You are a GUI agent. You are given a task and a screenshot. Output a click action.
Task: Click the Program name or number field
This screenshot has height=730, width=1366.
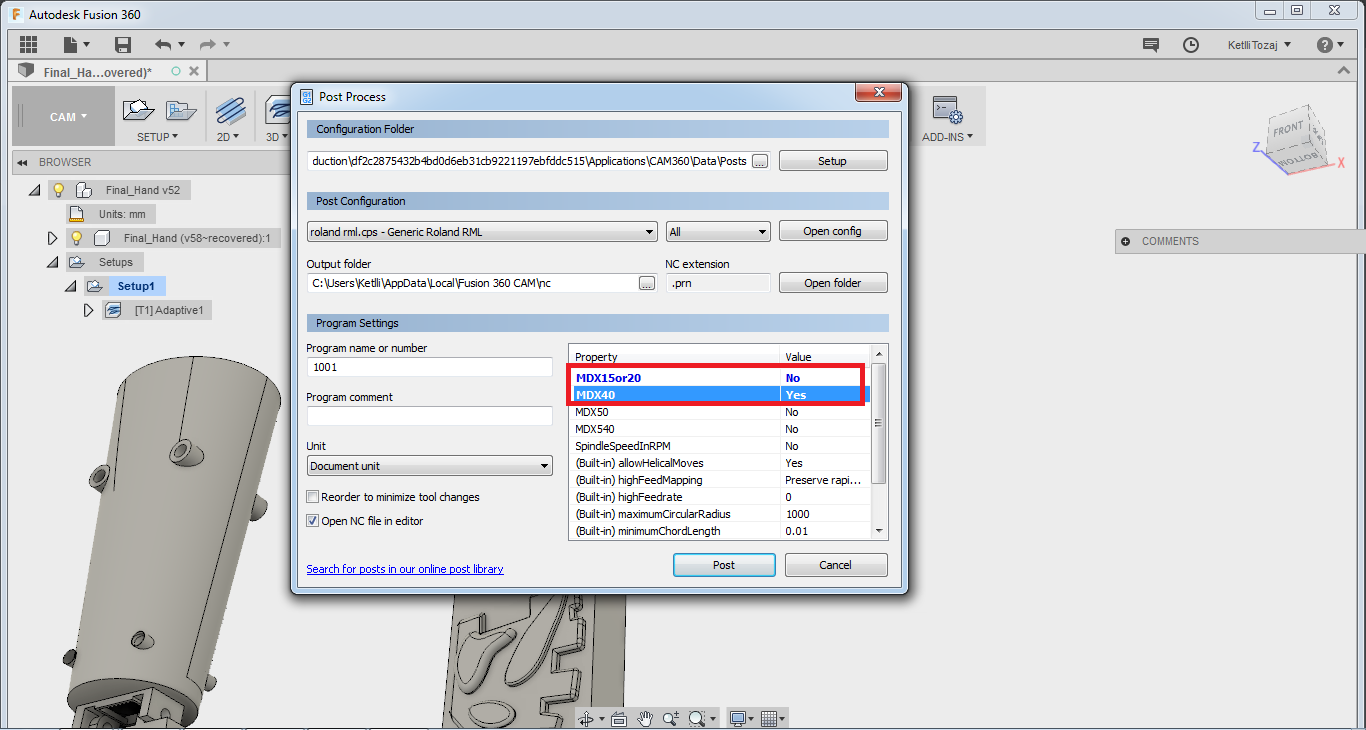(429, 367)
